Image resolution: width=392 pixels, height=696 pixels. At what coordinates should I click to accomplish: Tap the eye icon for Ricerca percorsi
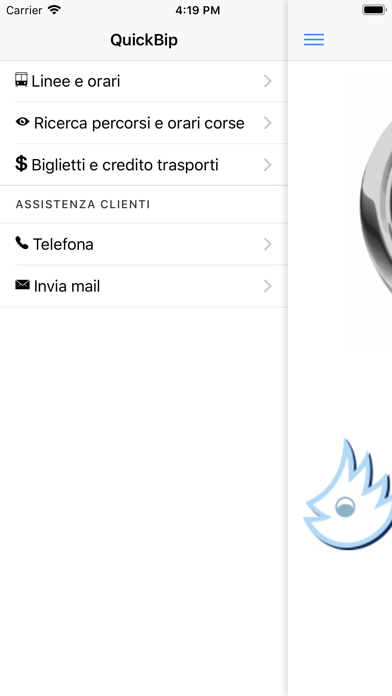(22, 122)
